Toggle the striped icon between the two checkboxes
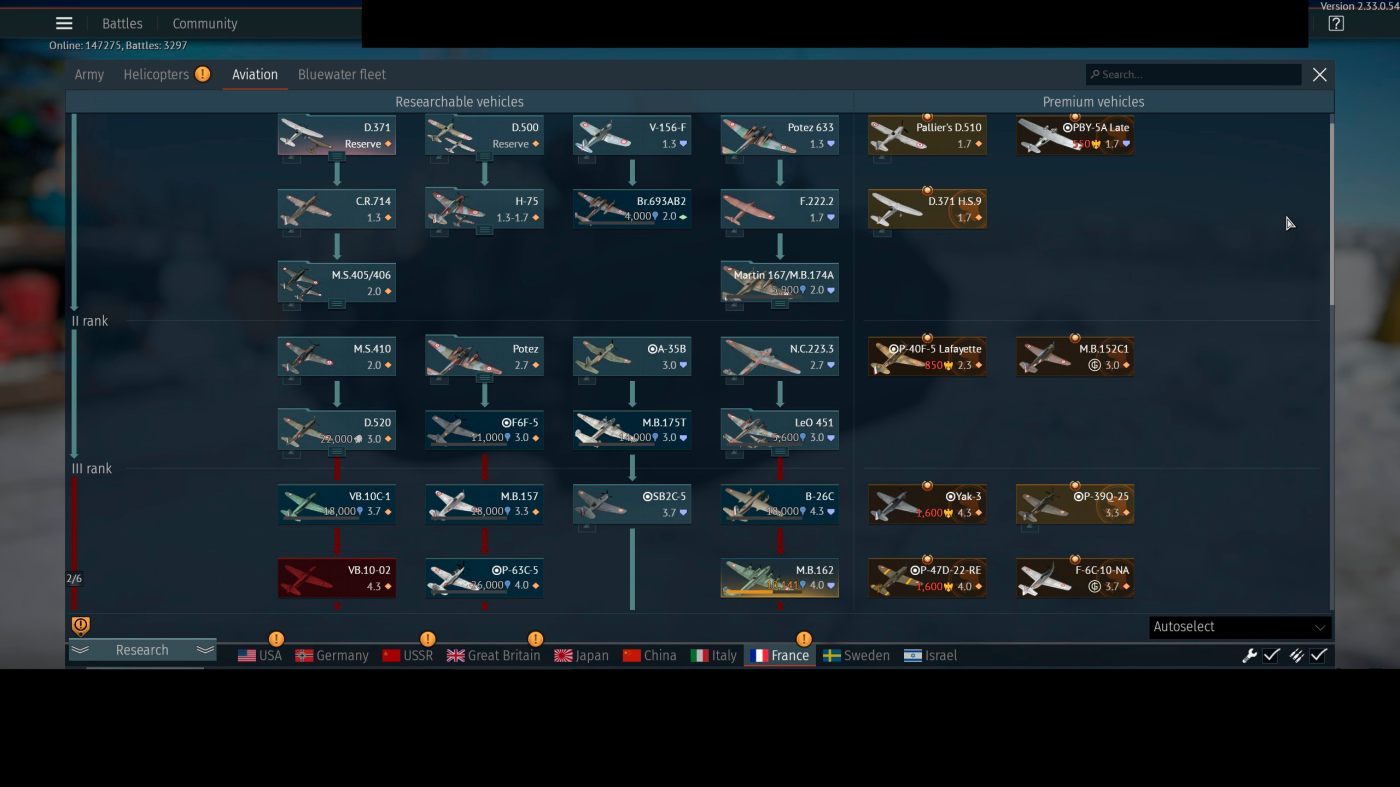 (1296, 656)
